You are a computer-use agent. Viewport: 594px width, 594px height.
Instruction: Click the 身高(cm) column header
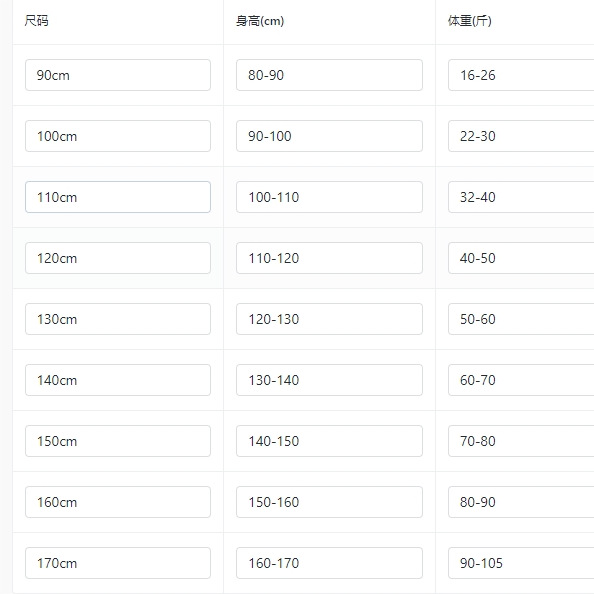point(260,21)
